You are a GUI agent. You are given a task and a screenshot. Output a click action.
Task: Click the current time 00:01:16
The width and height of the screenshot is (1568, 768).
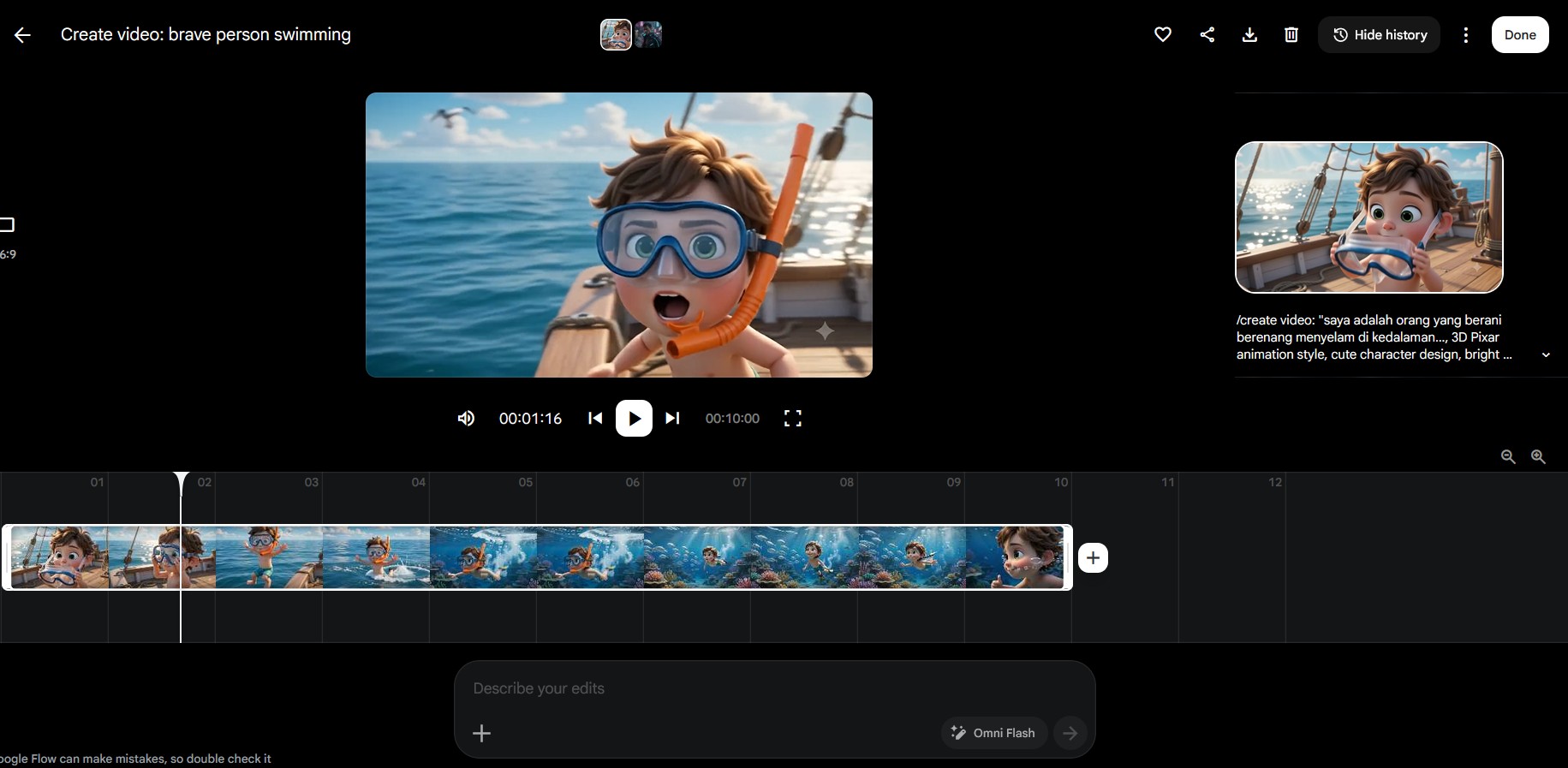click(530, 419)
